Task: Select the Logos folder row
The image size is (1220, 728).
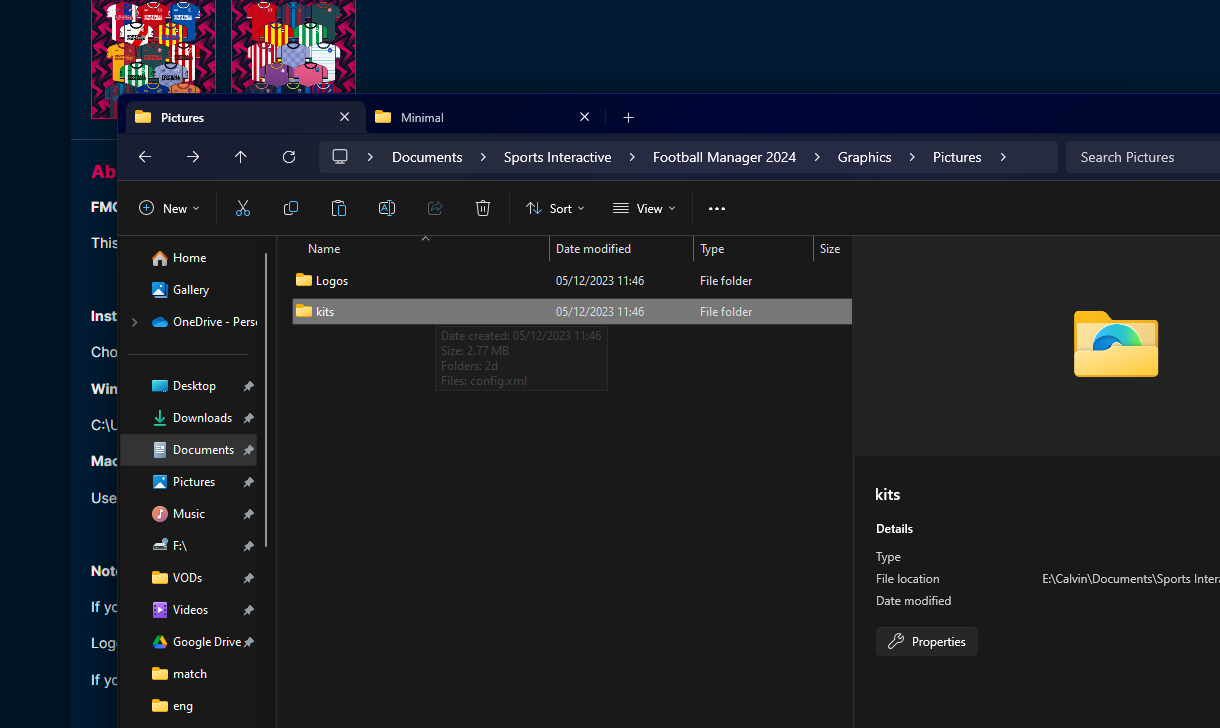Action: (572, 281)
